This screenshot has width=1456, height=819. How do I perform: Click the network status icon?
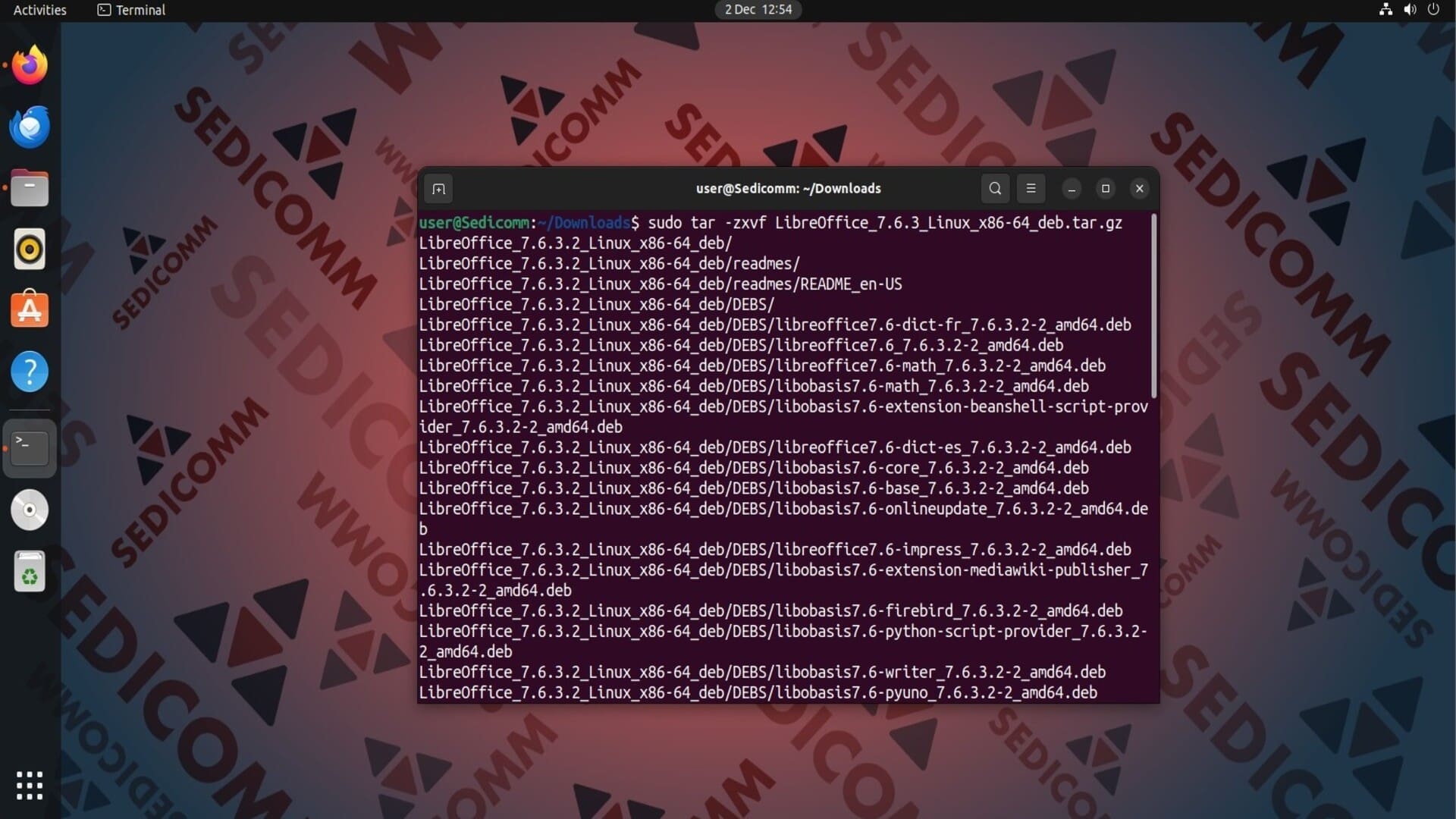(x=1385, y=10)
